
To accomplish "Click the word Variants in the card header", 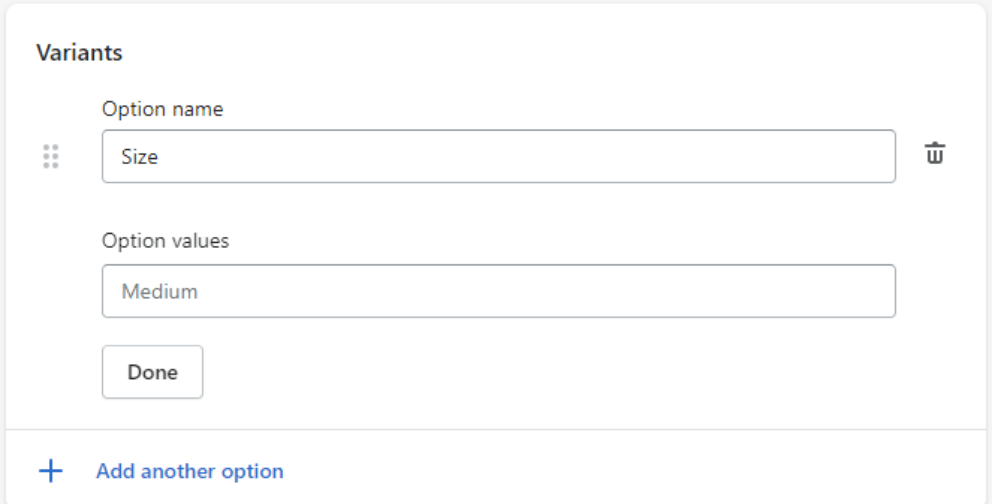I will point(79,52).
